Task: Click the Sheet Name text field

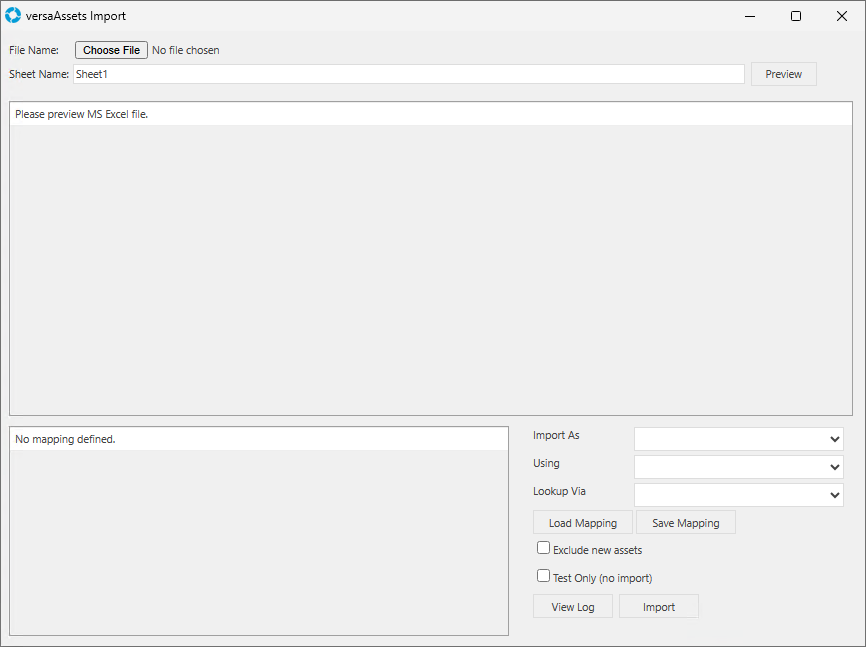Action: (408, 74)
